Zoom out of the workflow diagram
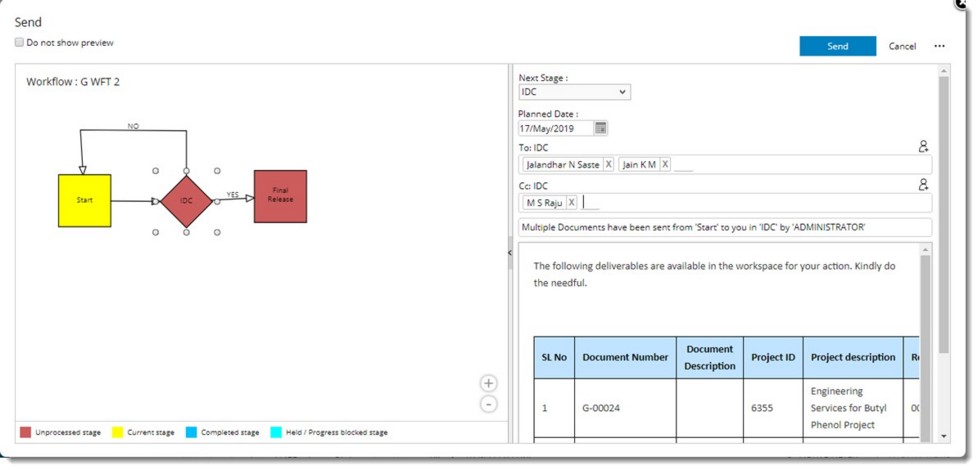This screenshot has width=978, height=470. coord(488,404)
